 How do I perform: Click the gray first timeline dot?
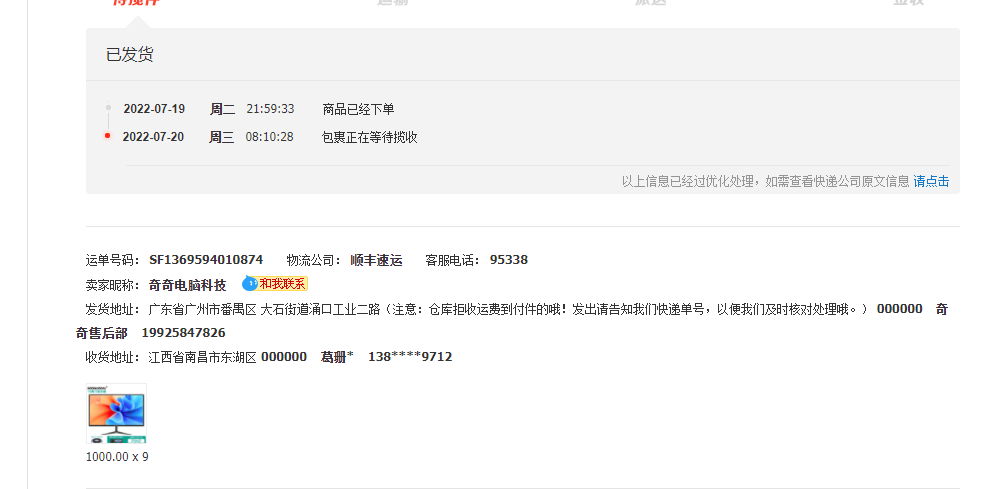pos(108,108)
